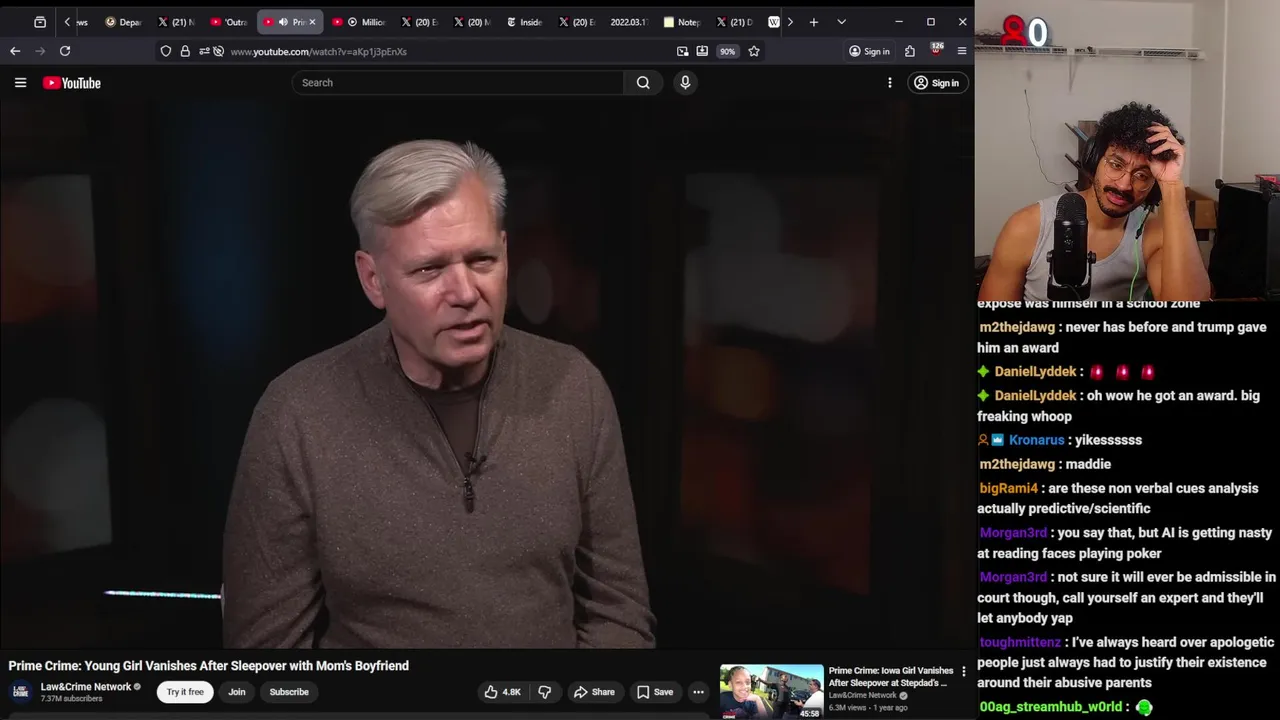The width and height of the screenshot is (1280, 720).
Task: Bookmark this page with star icon
Action: [x=754, y=51]
